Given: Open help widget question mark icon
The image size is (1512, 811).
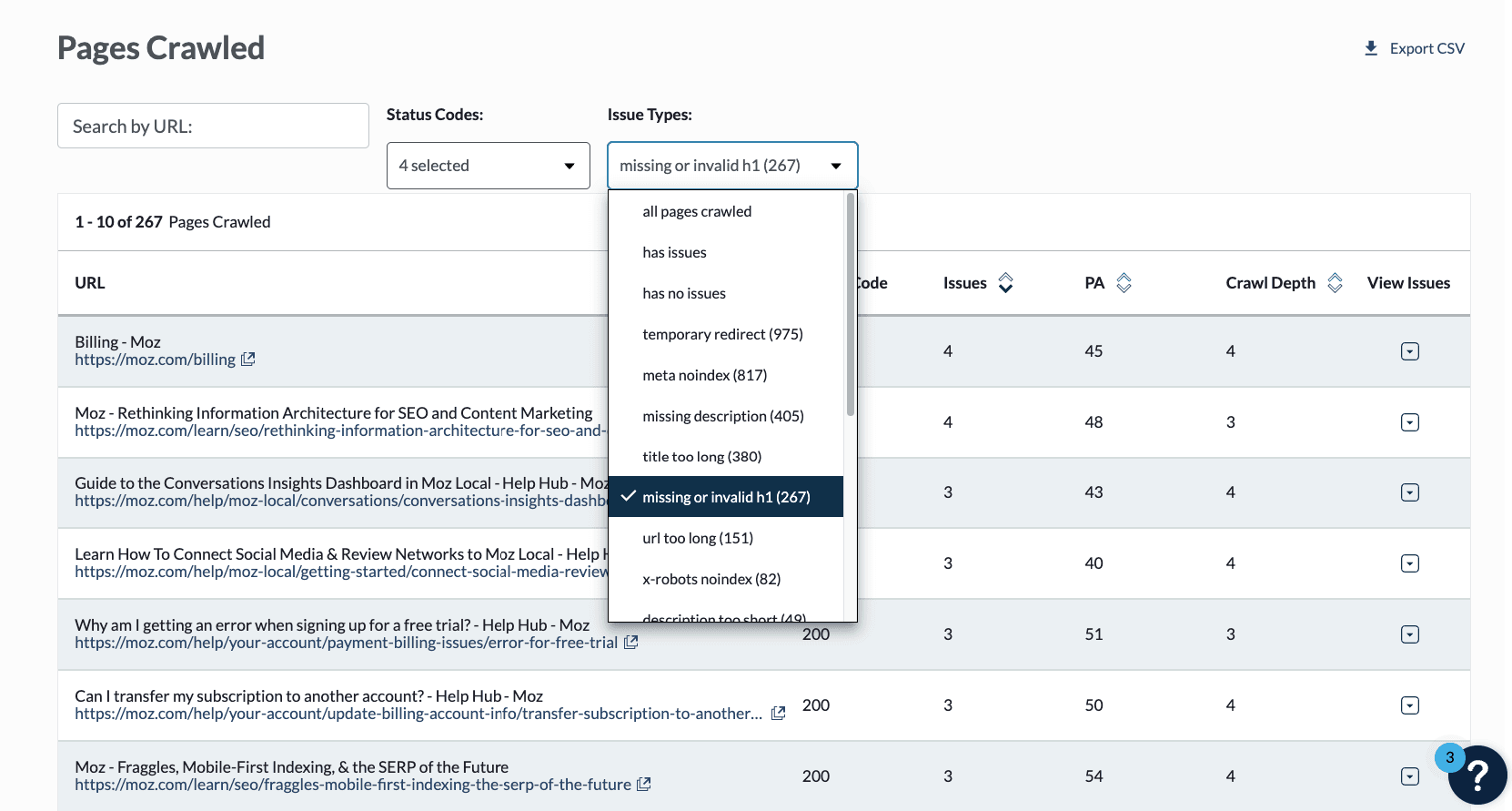Looking at the screenshot, I should pos(1478,776).
